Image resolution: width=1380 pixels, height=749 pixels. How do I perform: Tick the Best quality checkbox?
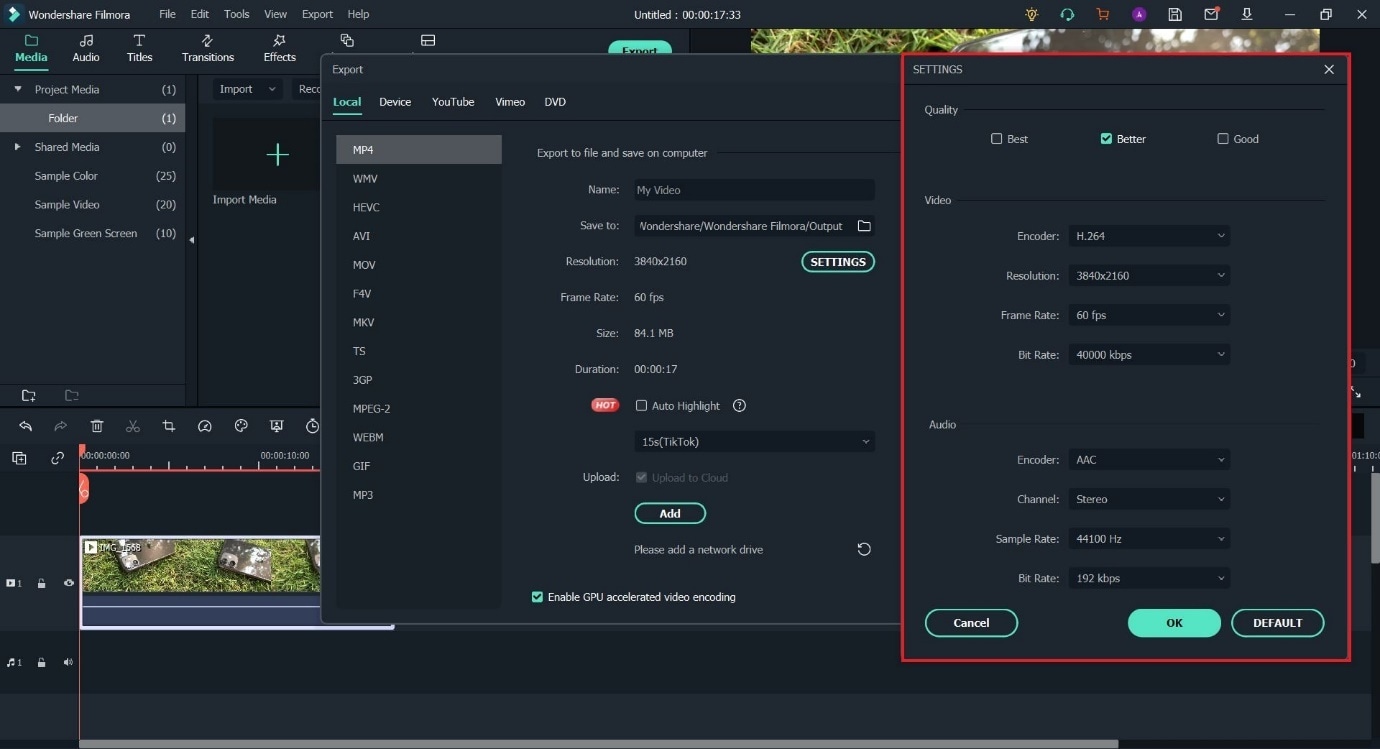click(x=997, y=139)
